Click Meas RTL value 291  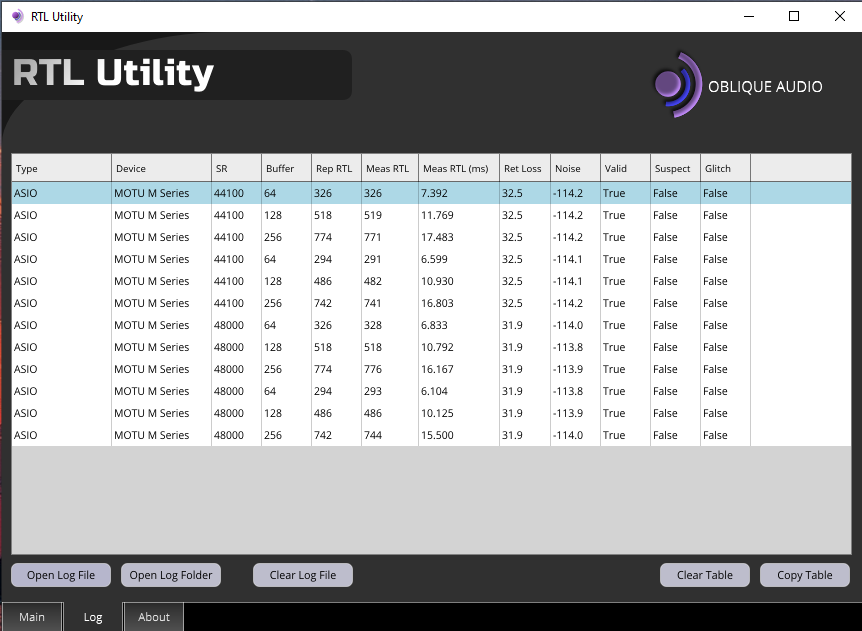point(373,259)
